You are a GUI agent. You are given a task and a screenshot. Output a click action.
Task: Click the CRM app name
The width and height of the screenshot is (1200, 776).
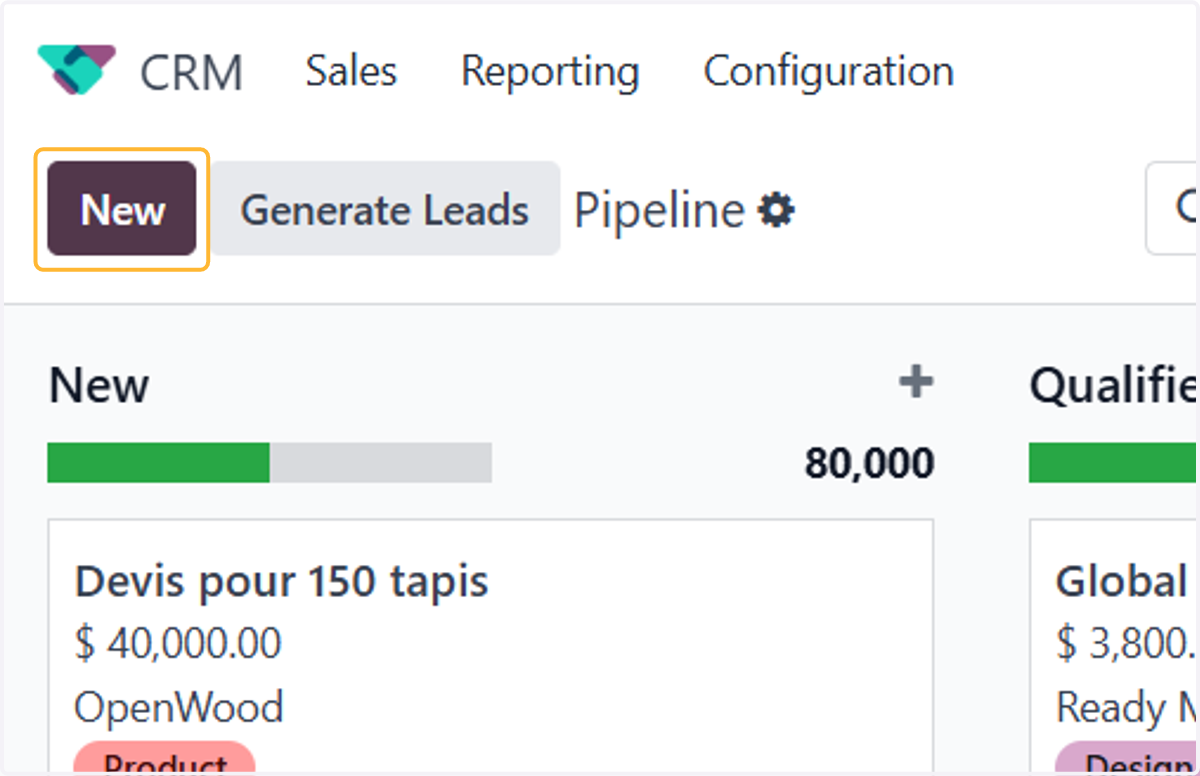(191, 72)
